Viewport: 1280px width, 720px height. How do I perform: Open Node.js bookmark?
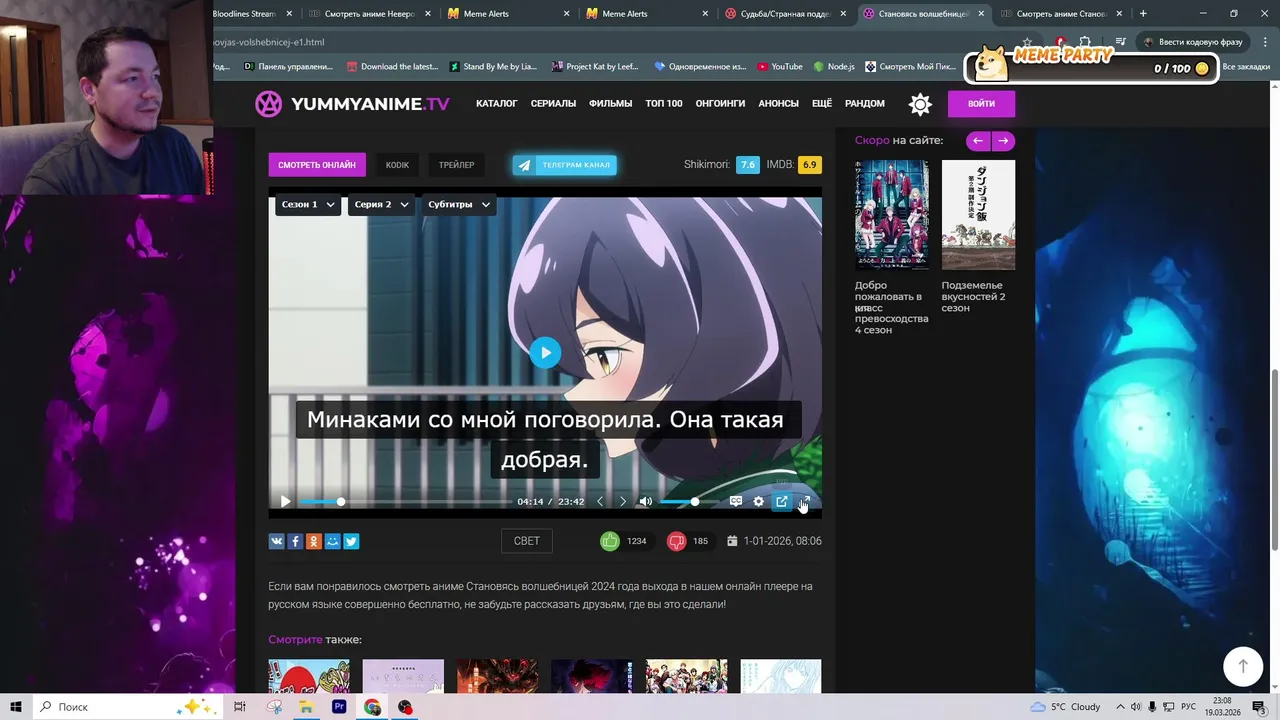pyautogui.click(x=834, y=67)
